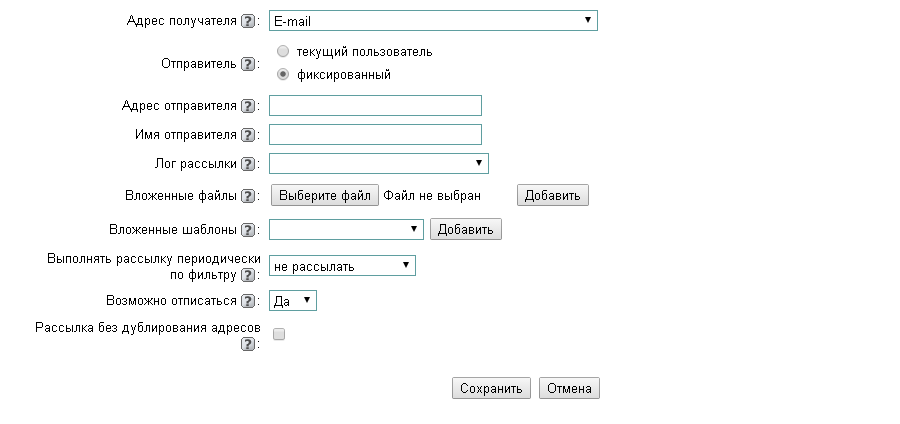Open help for Вложенные файлы
900x424 pixels.
click(248, 196)
